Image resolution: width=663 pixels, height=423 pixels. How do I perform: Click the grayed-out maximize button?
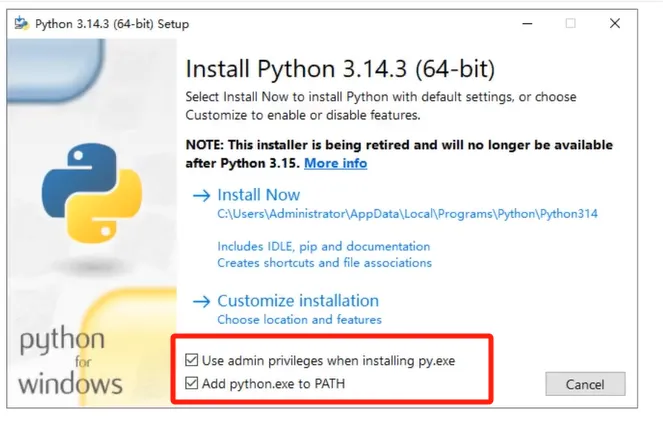tap(571, 23)
